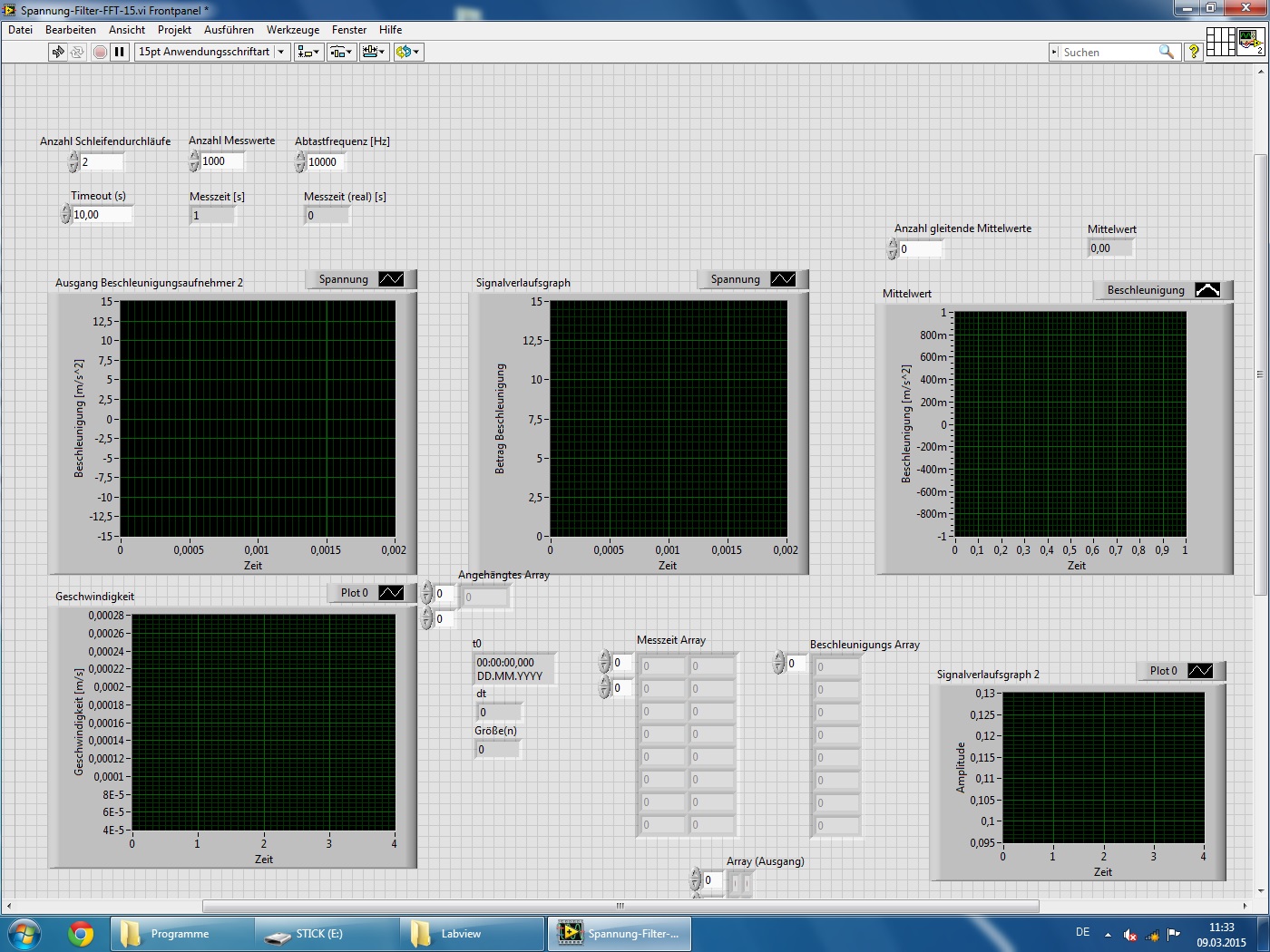Click the Abtastfrequenz [Hz] input field
1270x952 pixels.
(x=327, y=162)
